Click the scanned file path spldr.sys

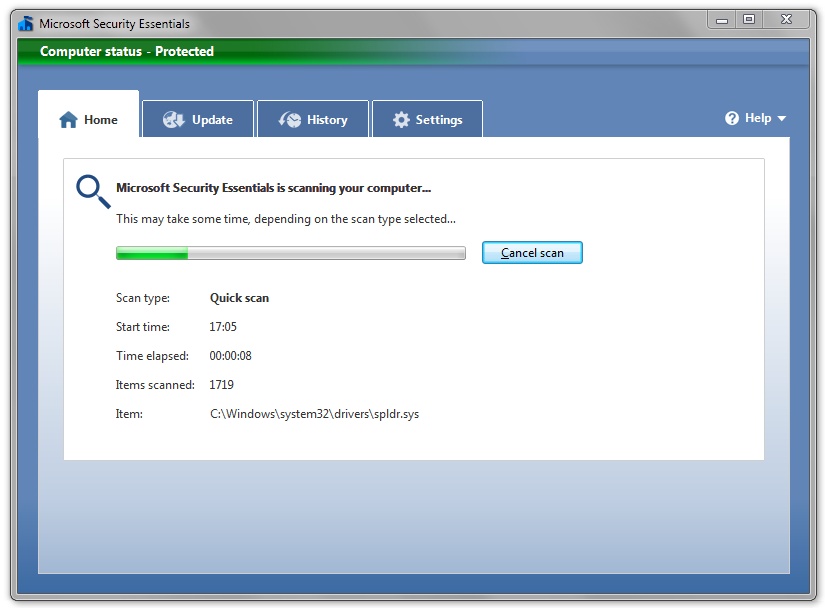point(315,414)
